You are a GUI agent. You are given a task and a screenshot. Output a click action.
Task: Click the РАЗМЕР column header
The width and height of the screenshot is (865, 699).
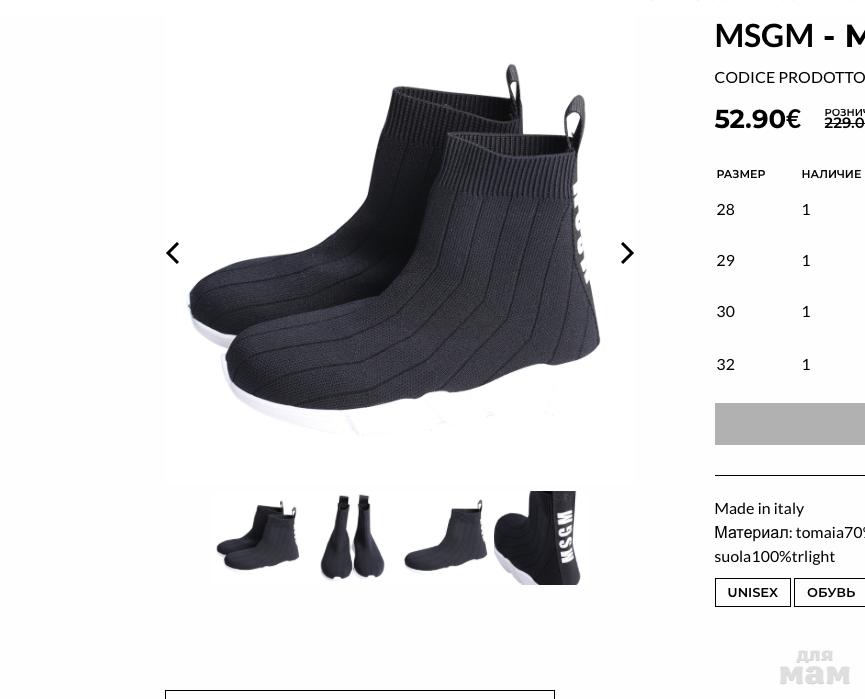(741, 174)
